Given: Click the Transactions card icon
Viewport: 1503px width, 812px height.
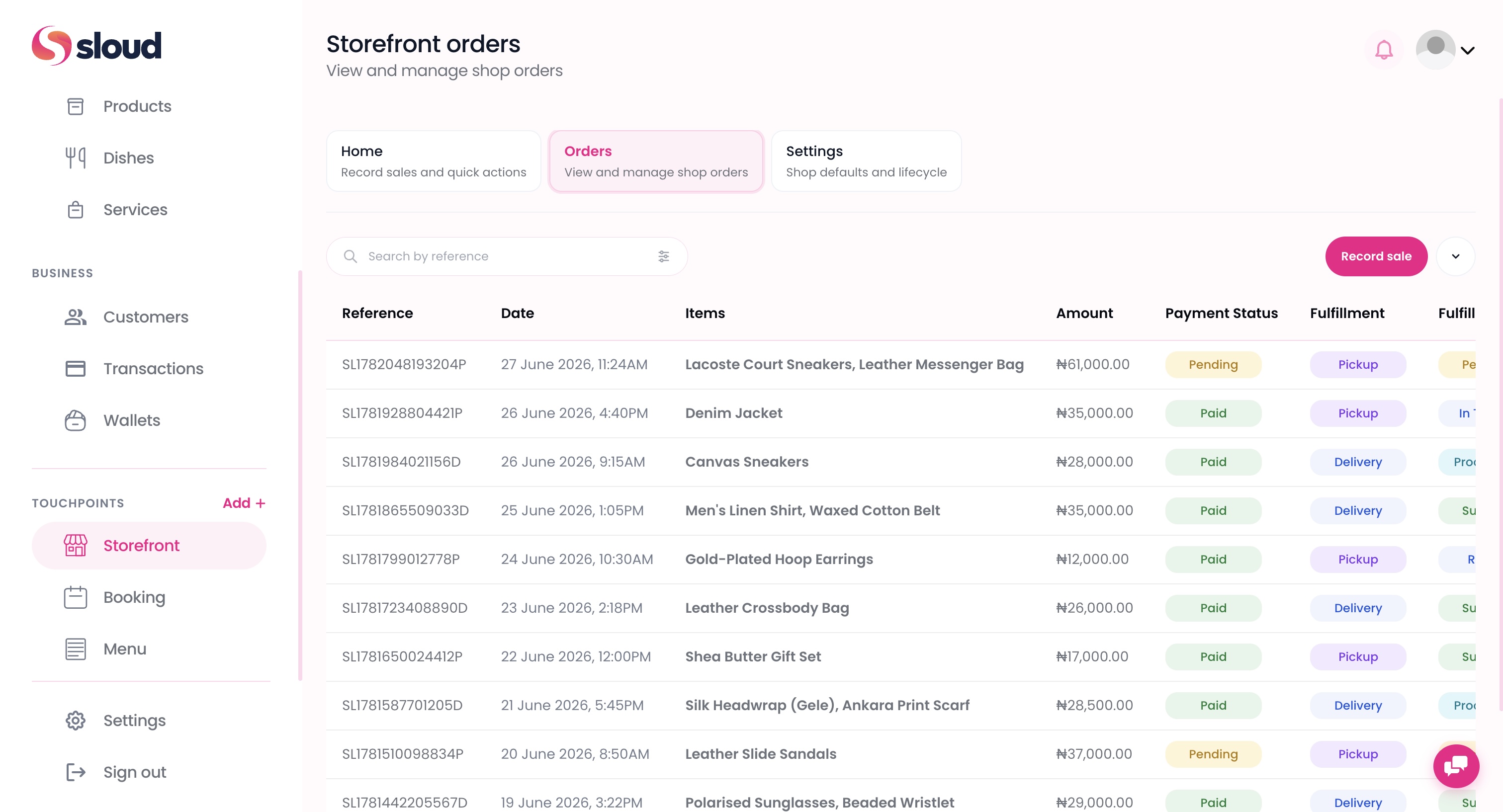Looking at the screenshot, I should point(75,369).
